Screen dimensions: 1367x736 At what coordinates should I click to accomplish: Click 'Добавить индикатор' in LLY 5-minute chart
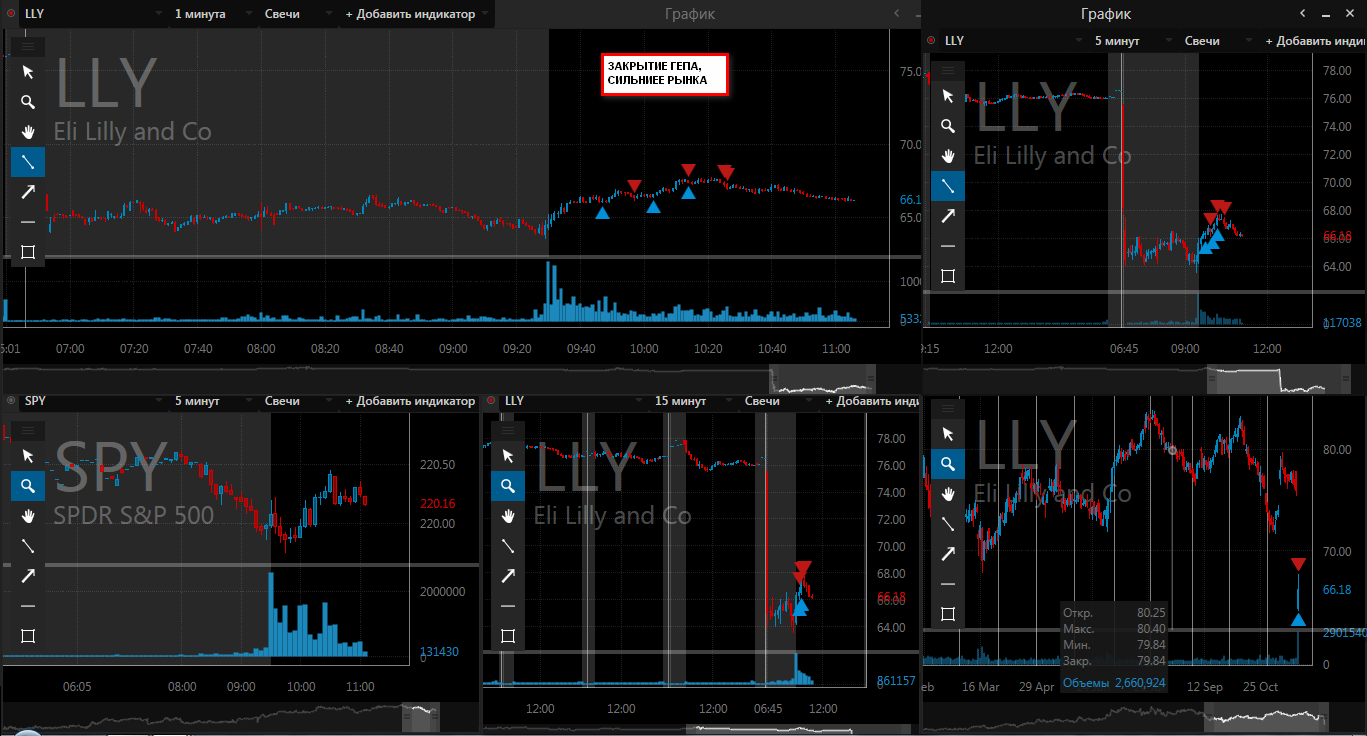tap(1315, 41)
